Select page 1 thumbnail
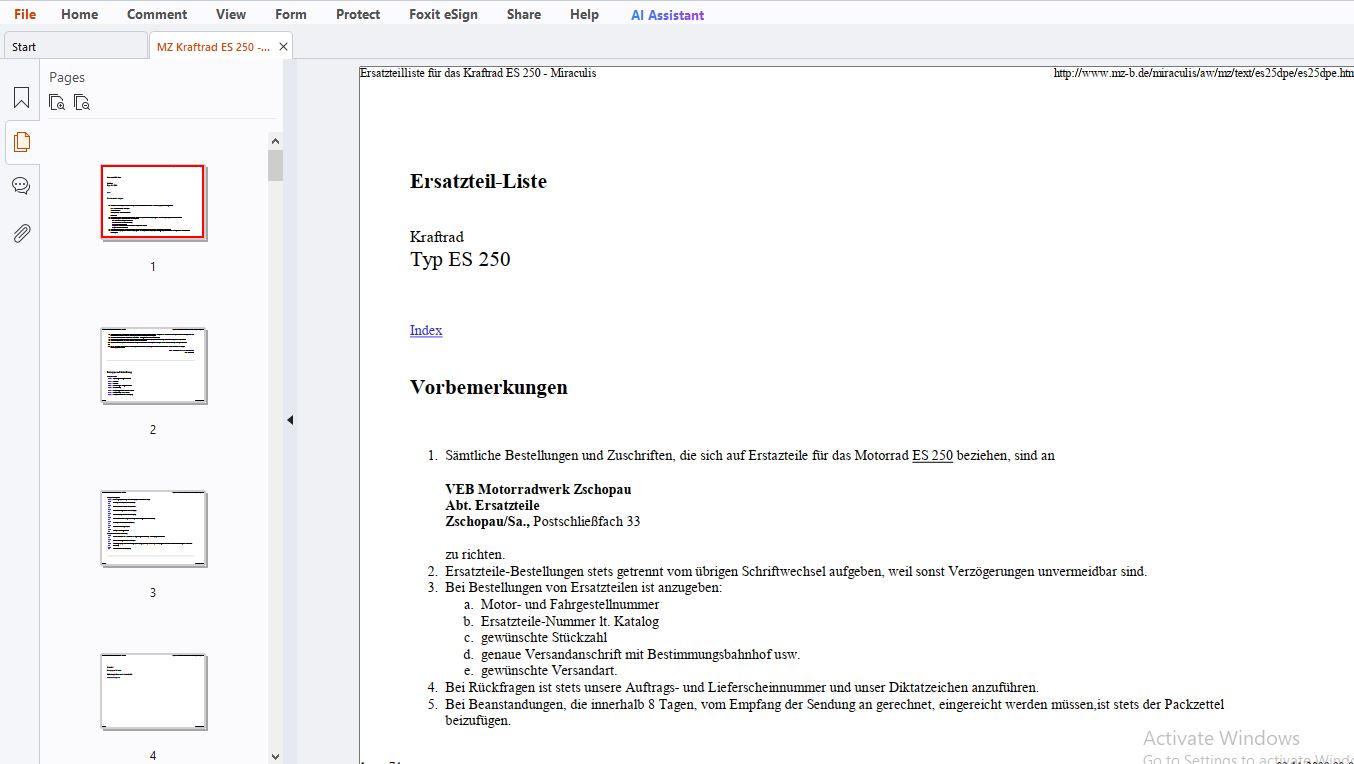This screenshot has width=1354, height=764. point(153,202)
